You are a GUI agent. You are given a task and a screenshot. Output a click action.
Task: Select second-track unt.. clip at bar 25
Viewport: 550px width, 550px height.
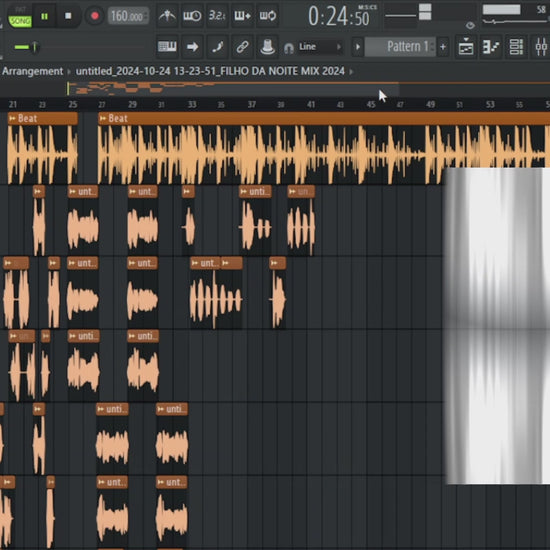click(x=83, y=220)
